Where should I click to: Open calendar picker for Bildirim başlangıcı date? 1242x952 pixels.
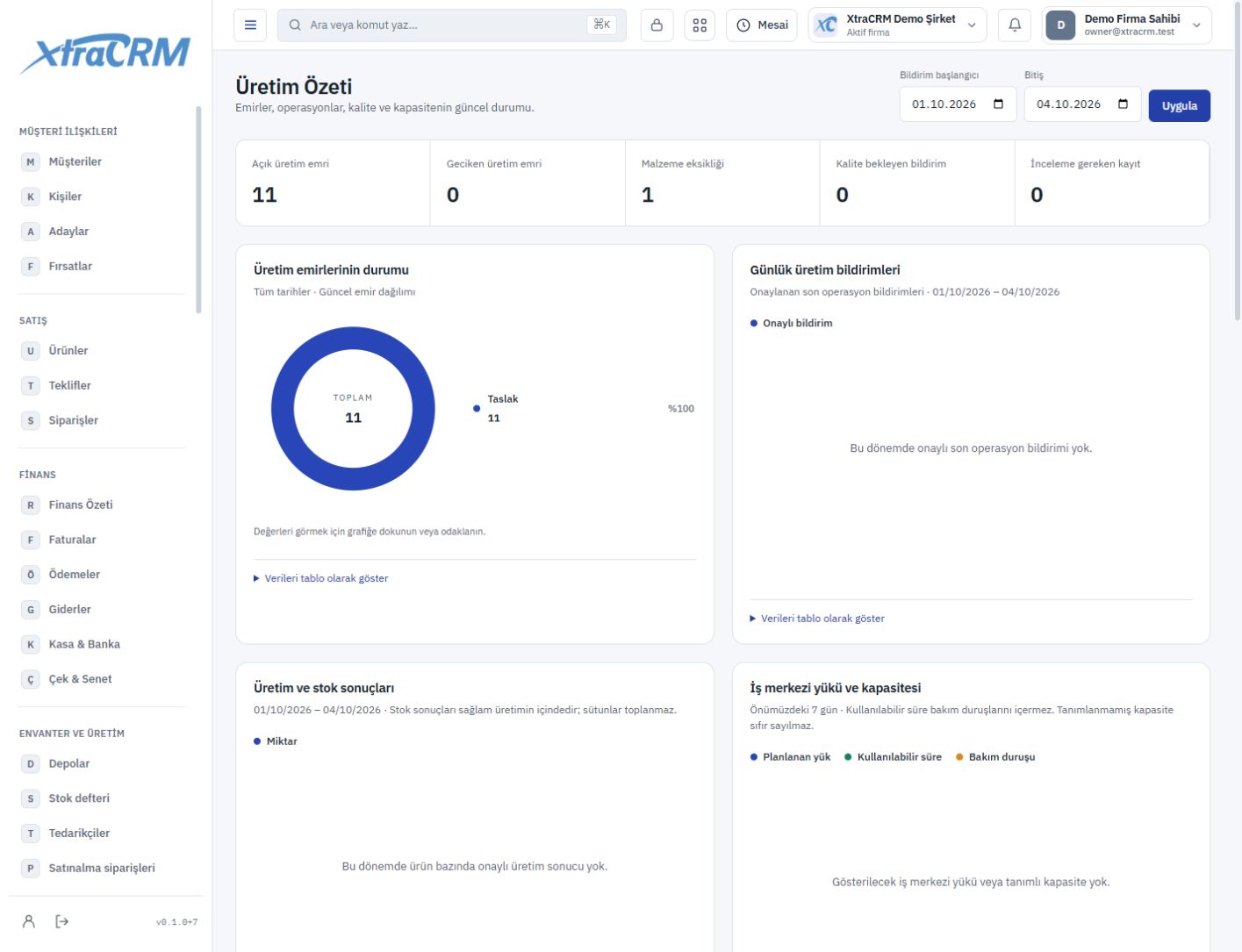[x=998, y=104]
